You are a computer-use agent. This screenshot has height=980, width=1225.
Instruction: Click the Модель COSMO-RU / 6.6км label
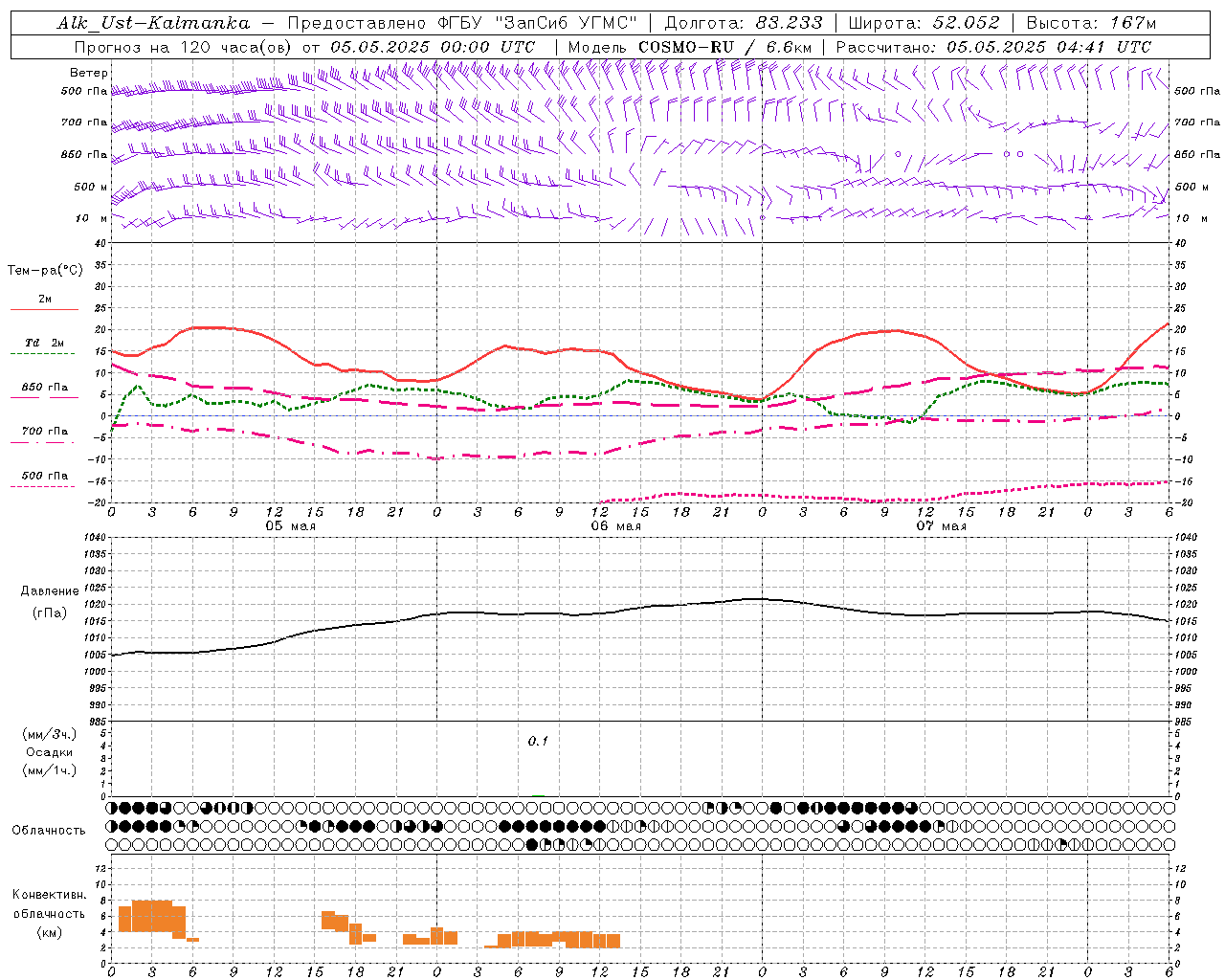point(690,47)
